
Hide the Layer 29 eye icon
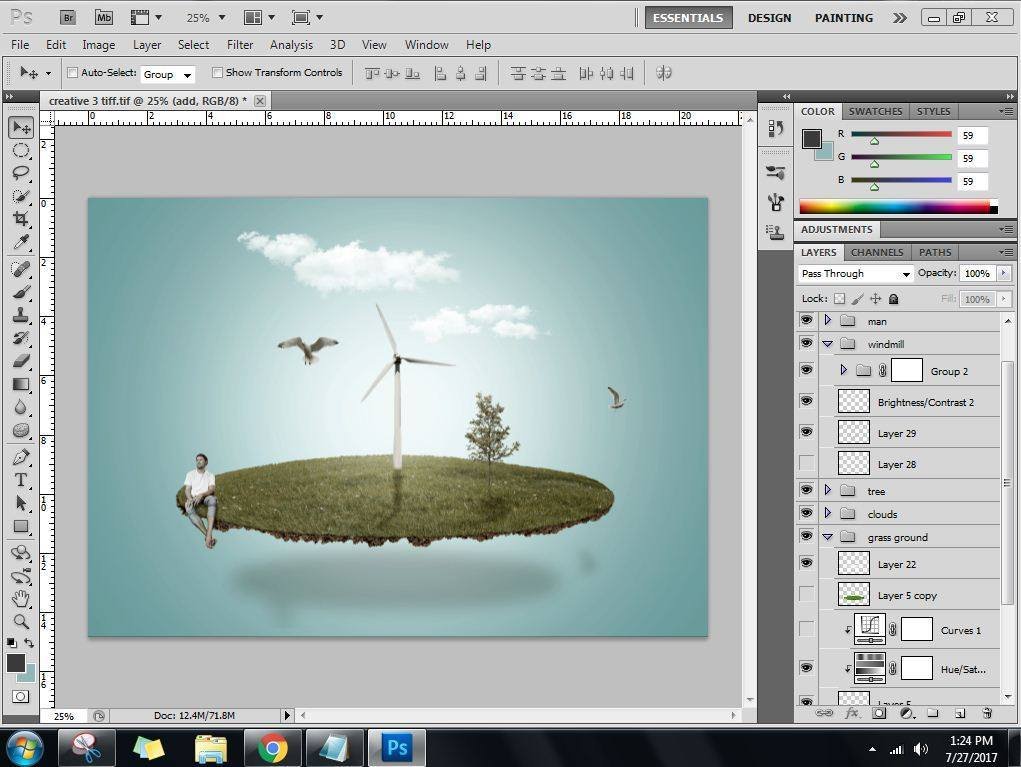point(806,432)
